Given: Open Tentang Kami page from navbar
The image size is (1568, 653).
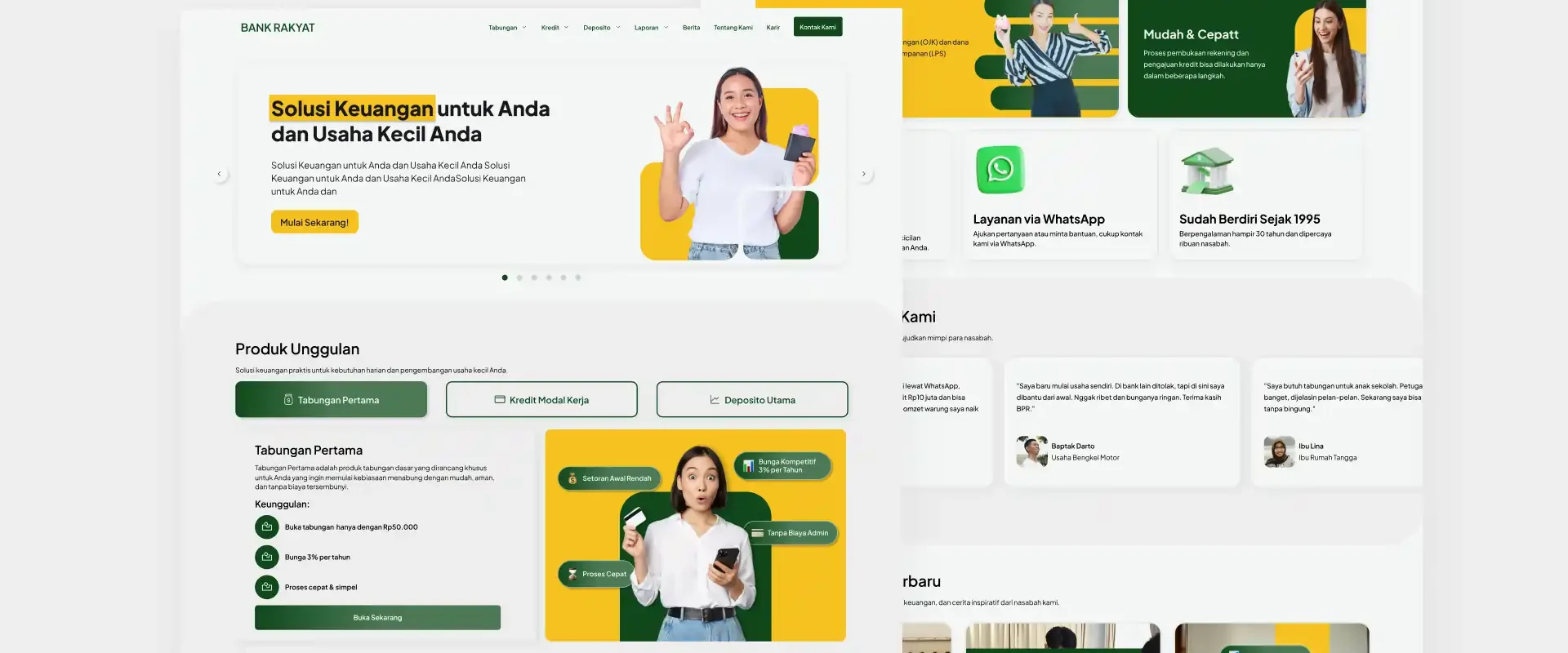Looking at the screenshot, I should coord(733,28).
